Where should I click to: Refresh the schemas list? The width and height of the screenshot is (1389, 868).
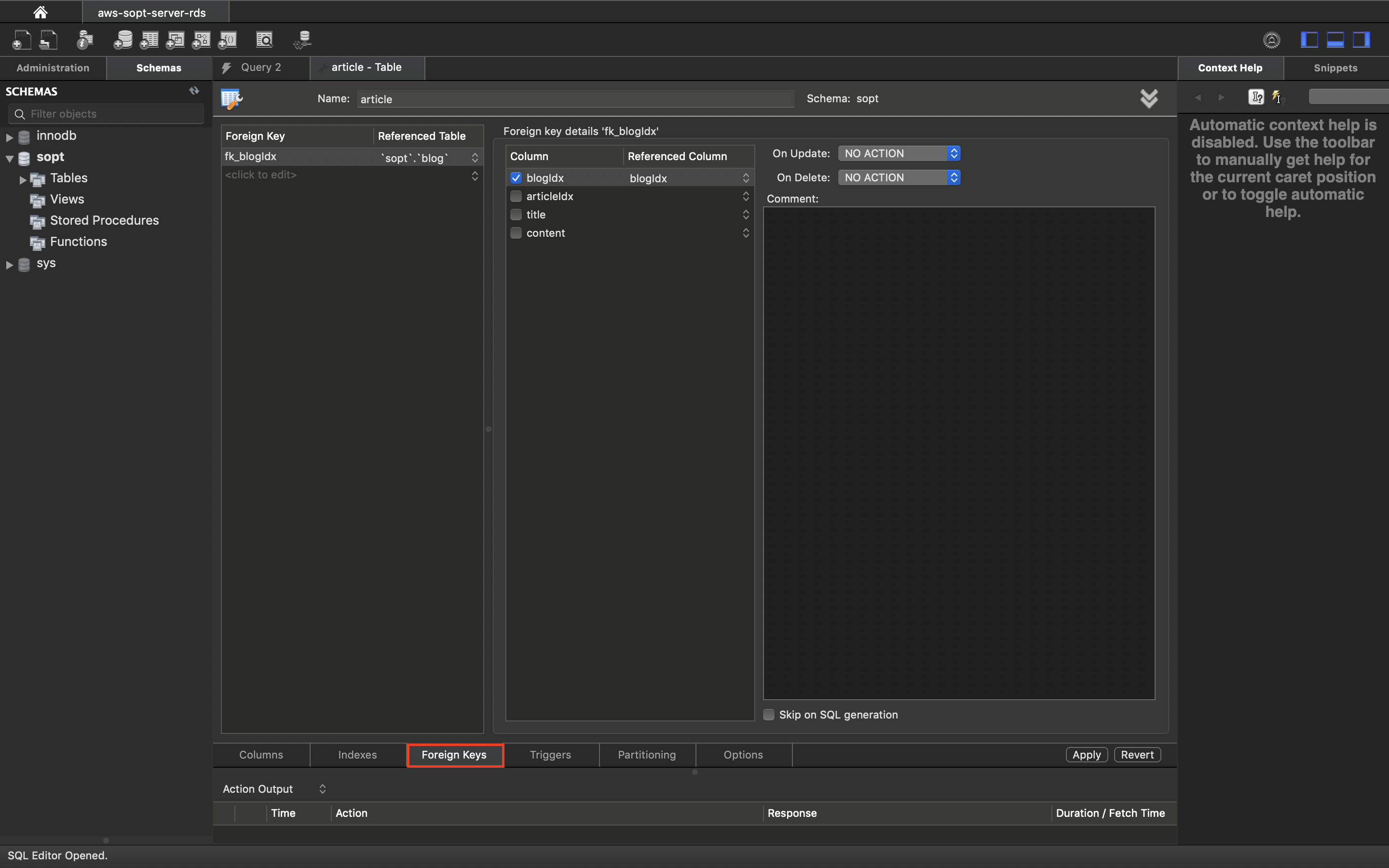pyautogui.click(x=194, y=91)
